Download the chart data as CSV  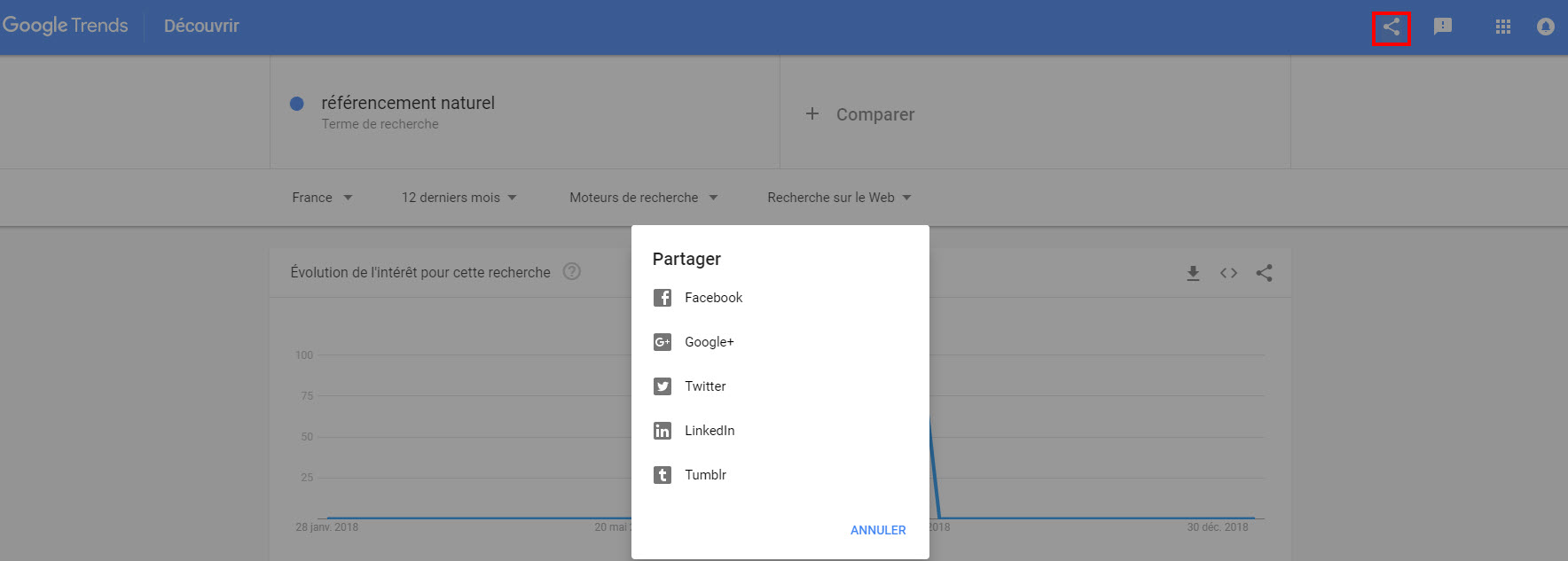pyautogui.click(x=1193, y=273)
